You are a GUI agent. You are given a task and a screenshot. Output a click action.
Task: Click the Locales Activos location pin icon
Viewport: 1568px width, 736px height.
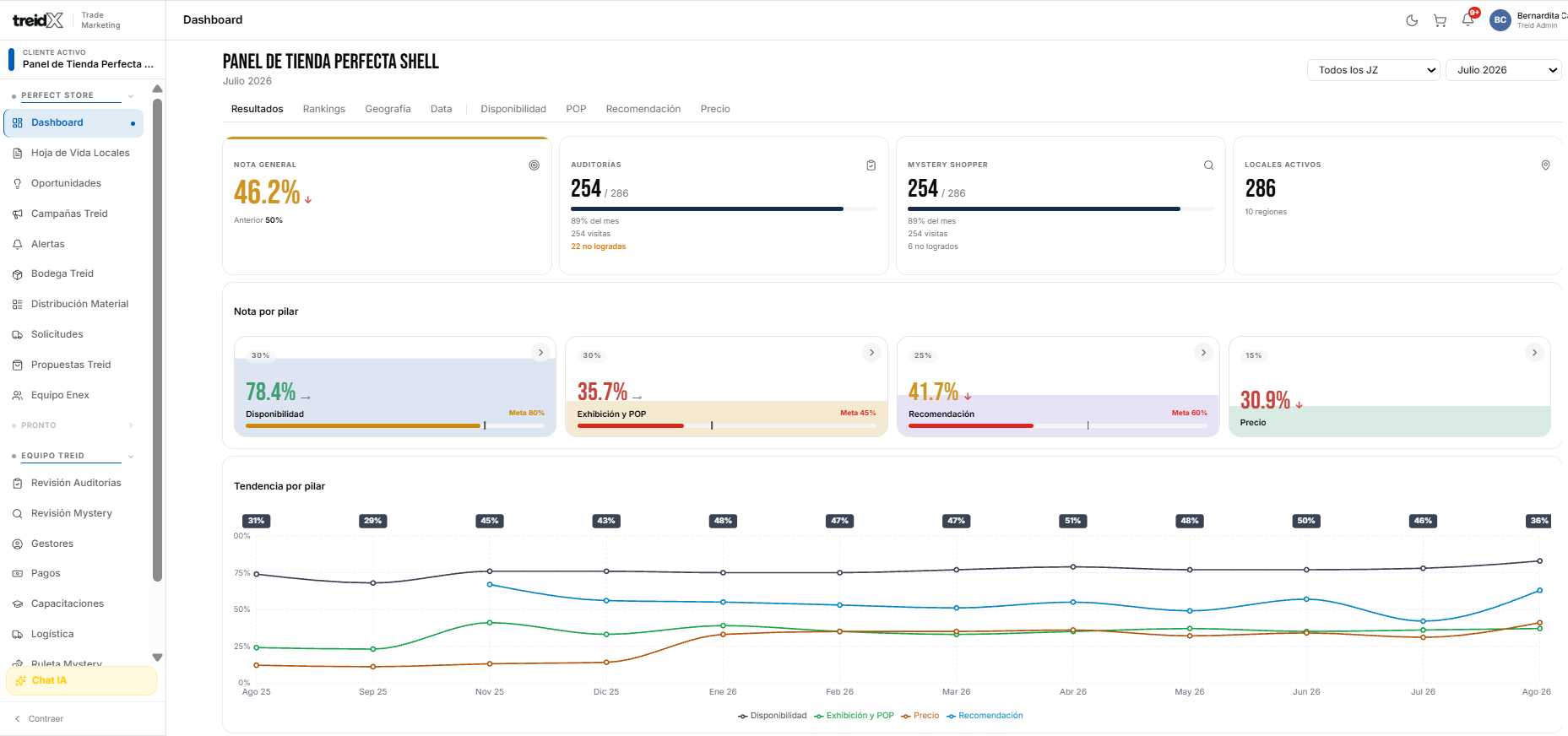pos(1545,165)
